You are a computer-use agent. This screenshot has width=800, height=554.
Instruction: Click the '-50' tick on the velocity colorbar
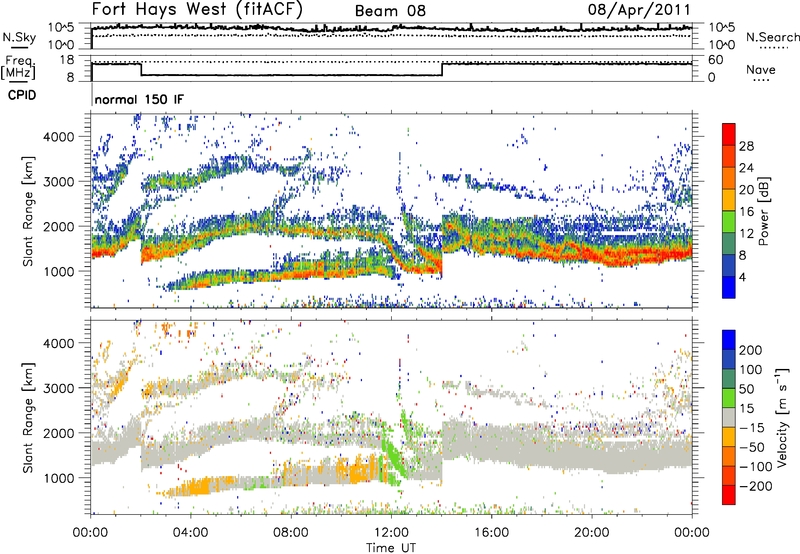click(x=752, y=447)
